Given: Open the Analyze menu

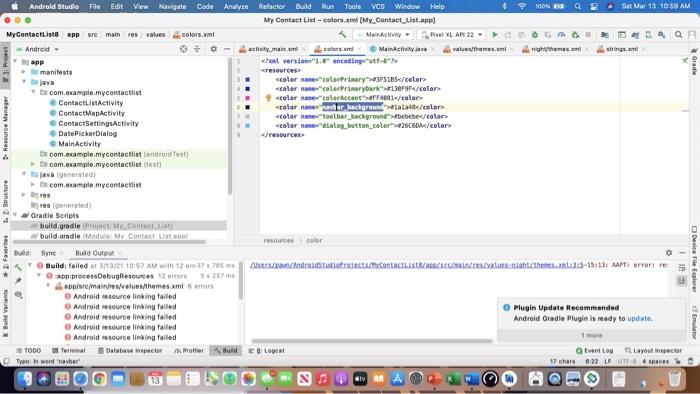Looking at the screenshot, I should point(236,6).
